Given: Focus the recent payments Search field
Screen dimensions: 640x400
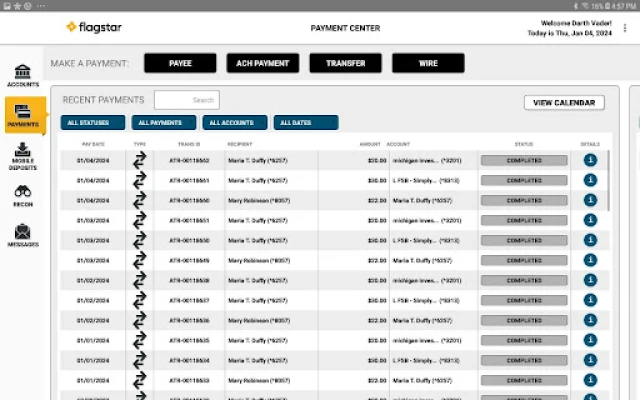Looking at the screenshot, I should point(187,100).
